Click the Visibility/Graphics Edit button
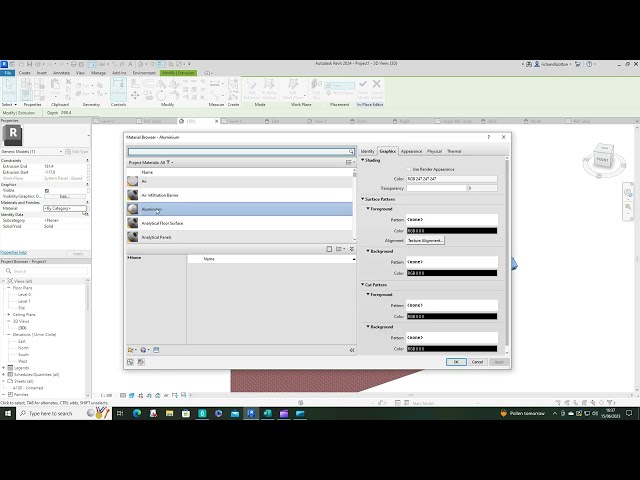The image size is (640, 480). pyautogui.click(x=65, y=196)
